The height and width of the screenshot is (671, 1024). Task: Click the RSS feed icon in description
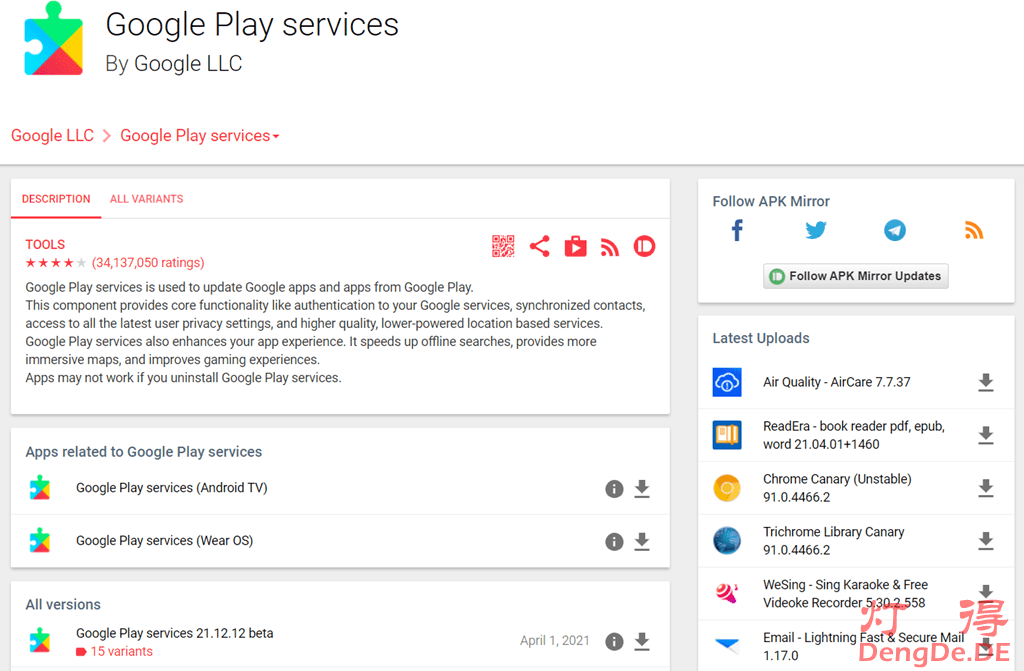point(610,247)
